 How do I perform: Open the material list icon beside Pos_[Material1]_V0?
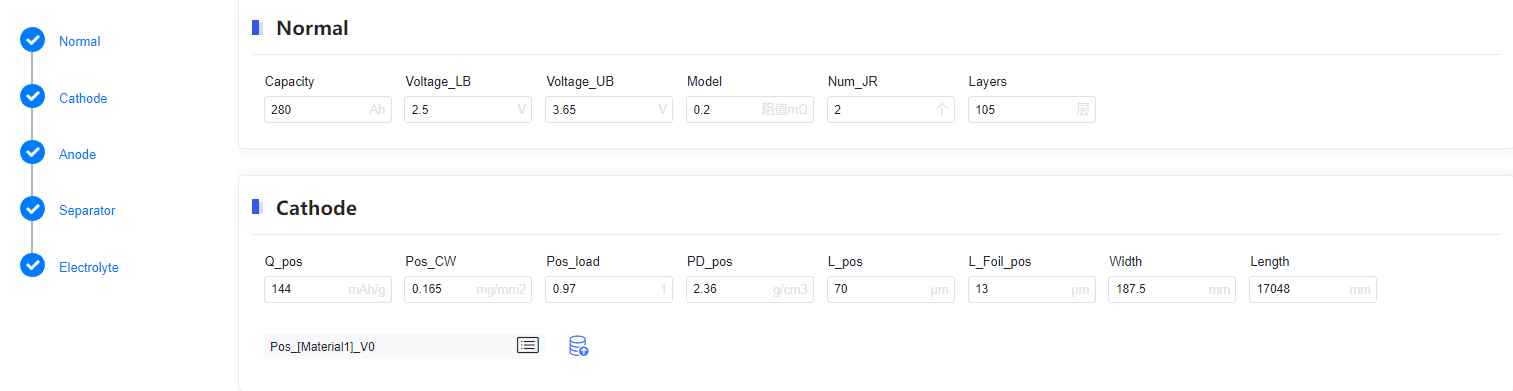[x=527, y=345]
